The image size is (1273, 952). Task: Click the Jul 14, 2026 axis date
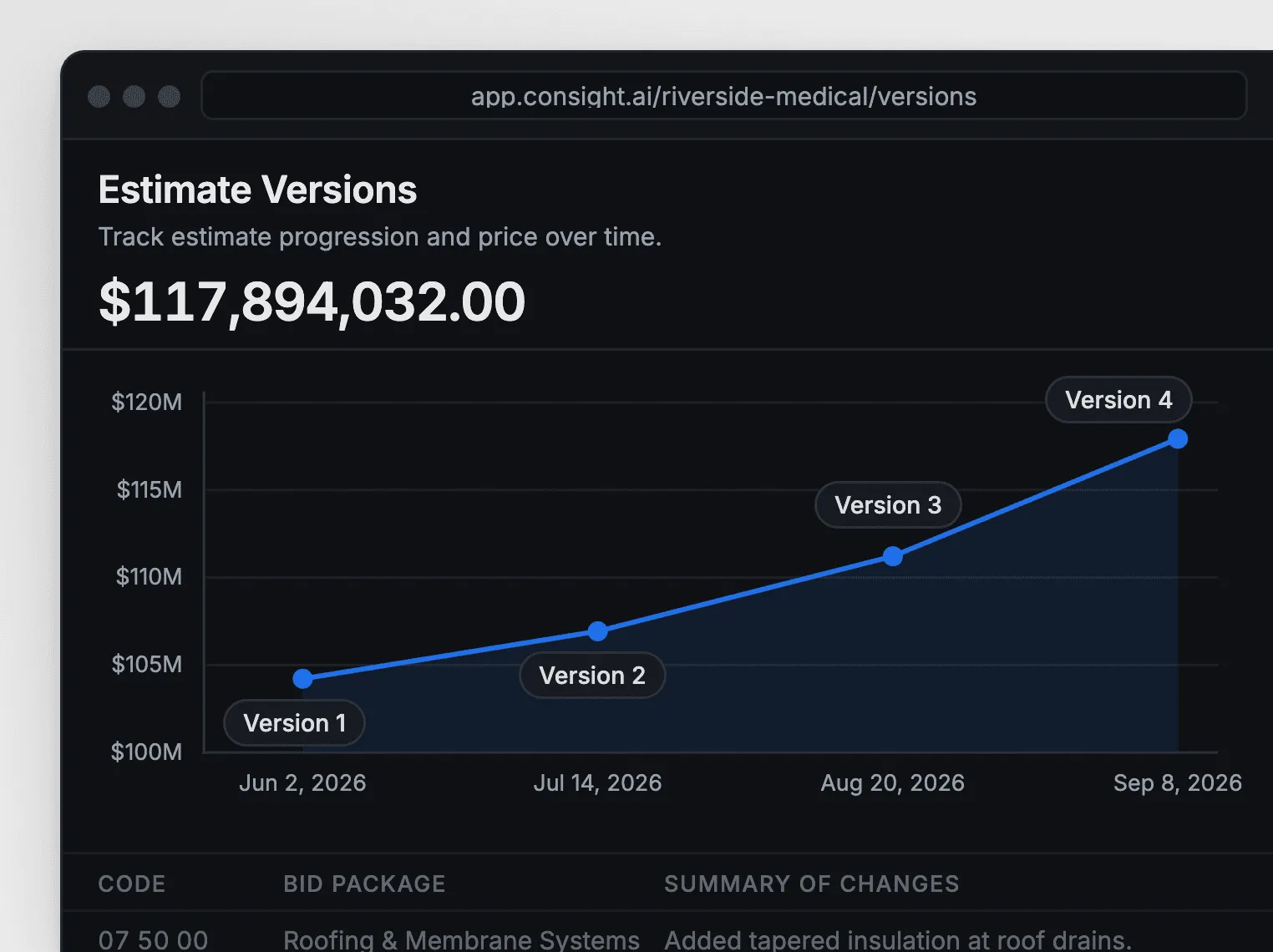click(x=597, y=782)
